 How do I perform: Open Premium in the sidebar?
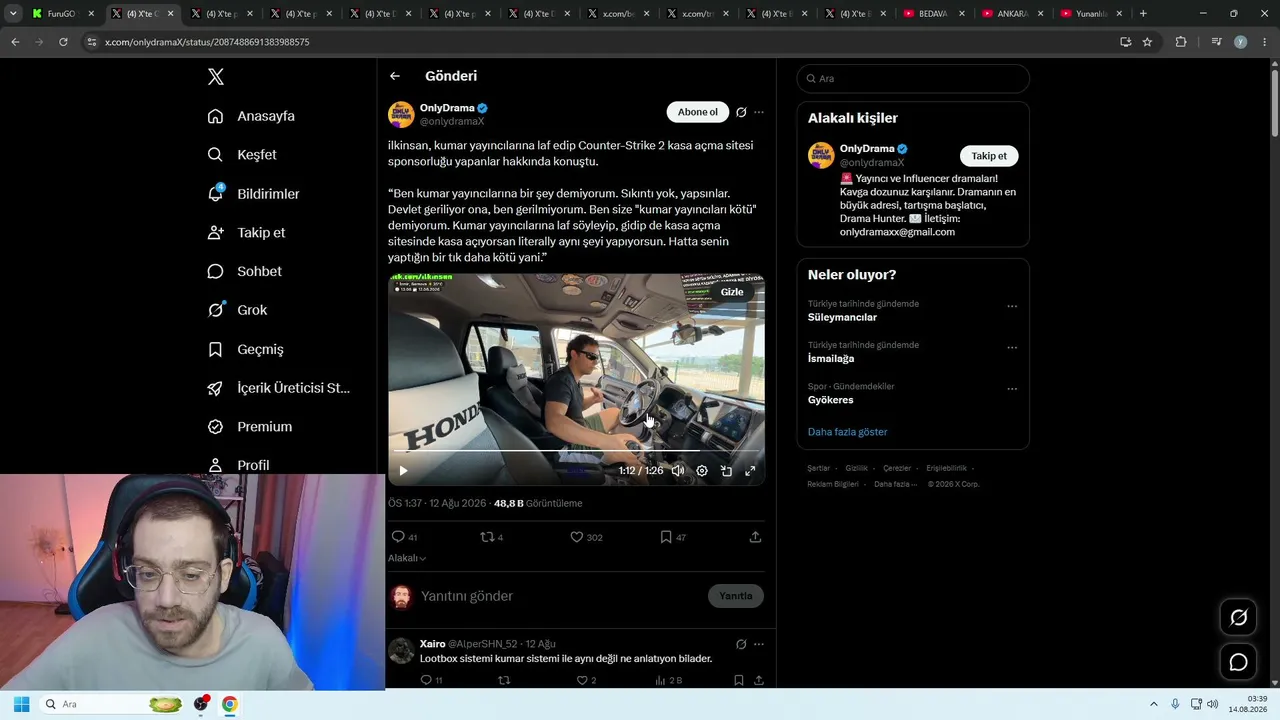(249, 427)
